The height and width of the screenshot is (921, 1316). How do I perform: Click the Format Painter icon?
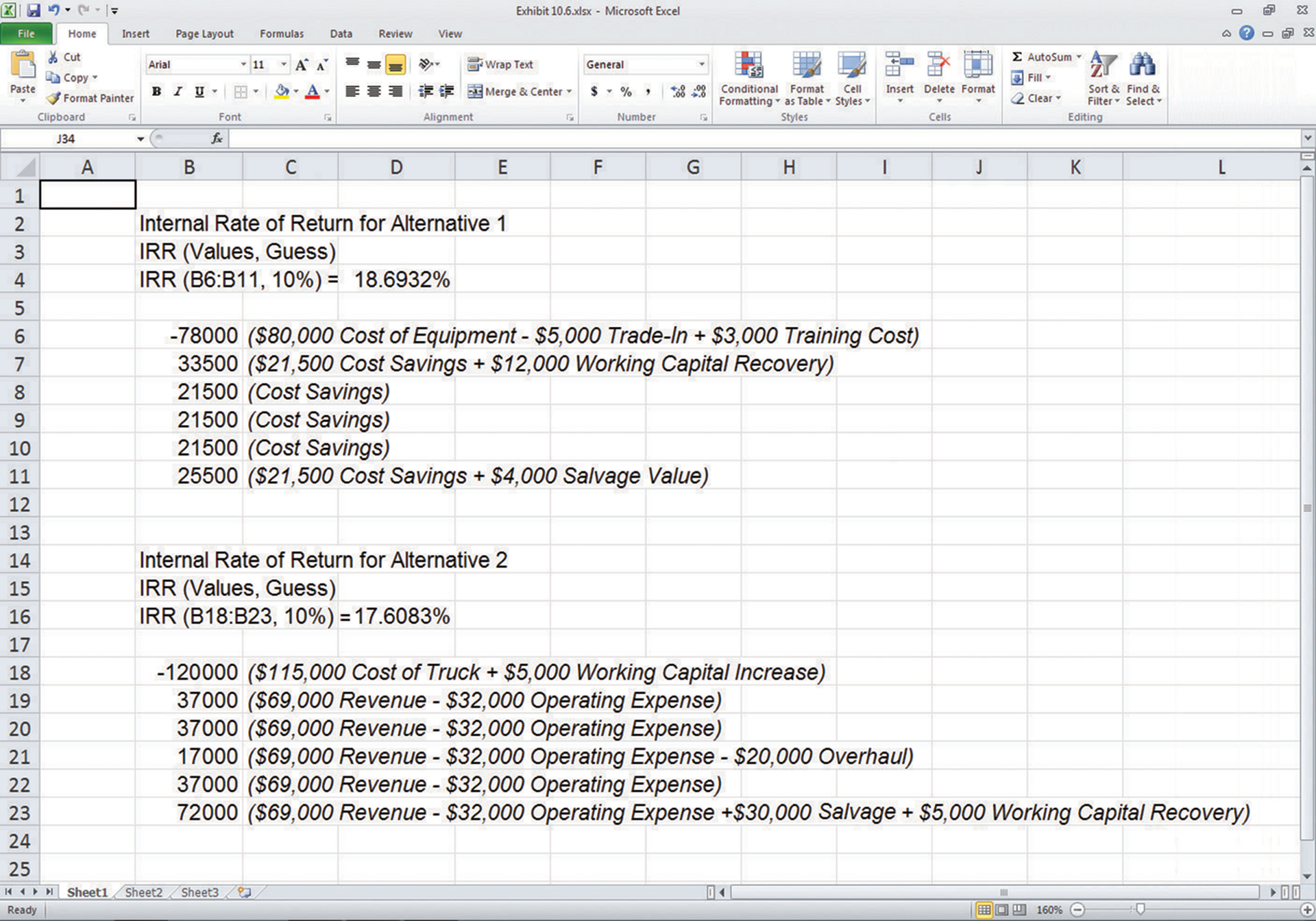[x=54, y=98]
